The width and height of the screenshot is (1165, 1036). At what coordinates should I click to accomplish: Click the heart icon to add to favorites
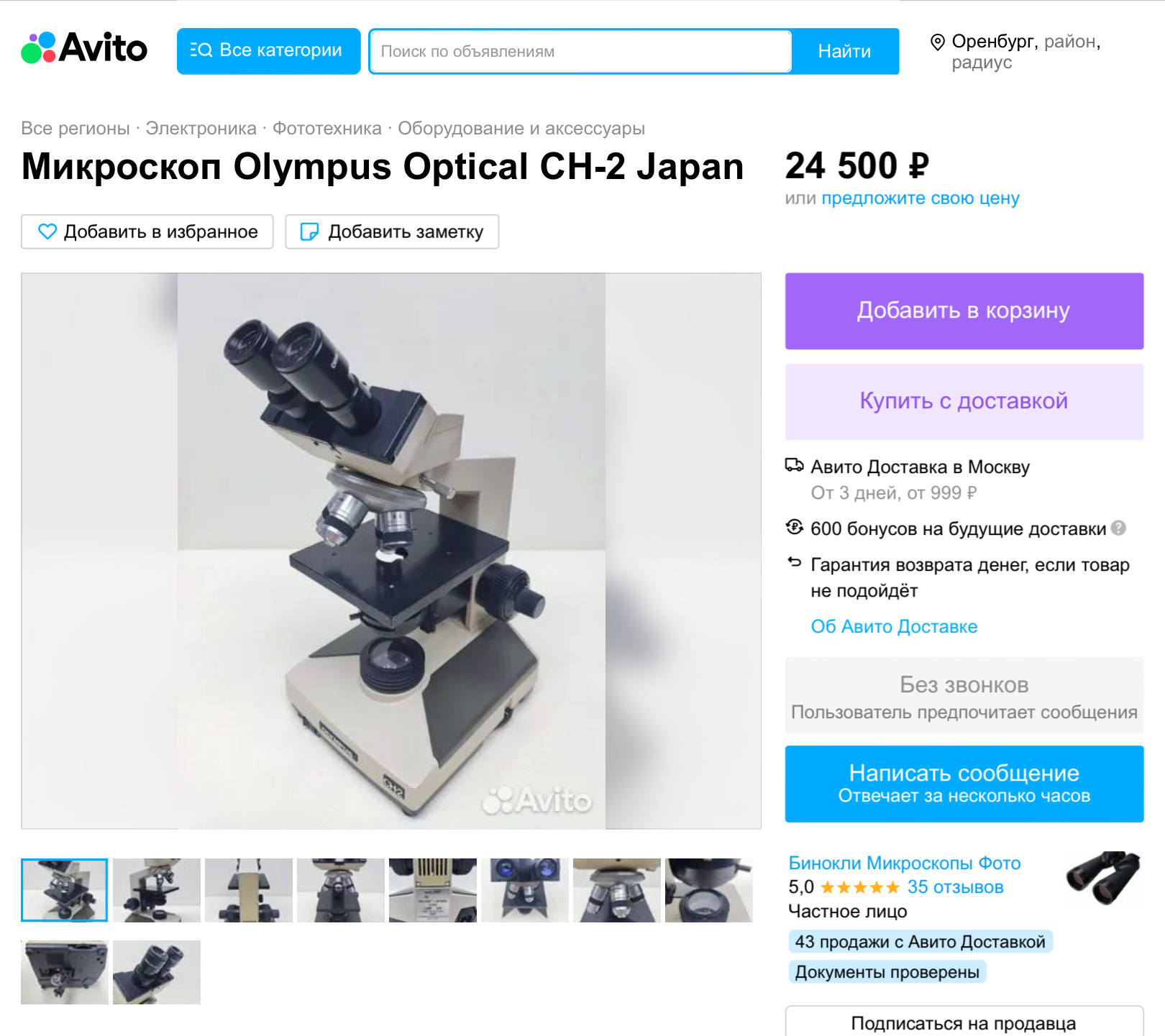(47, 232)
